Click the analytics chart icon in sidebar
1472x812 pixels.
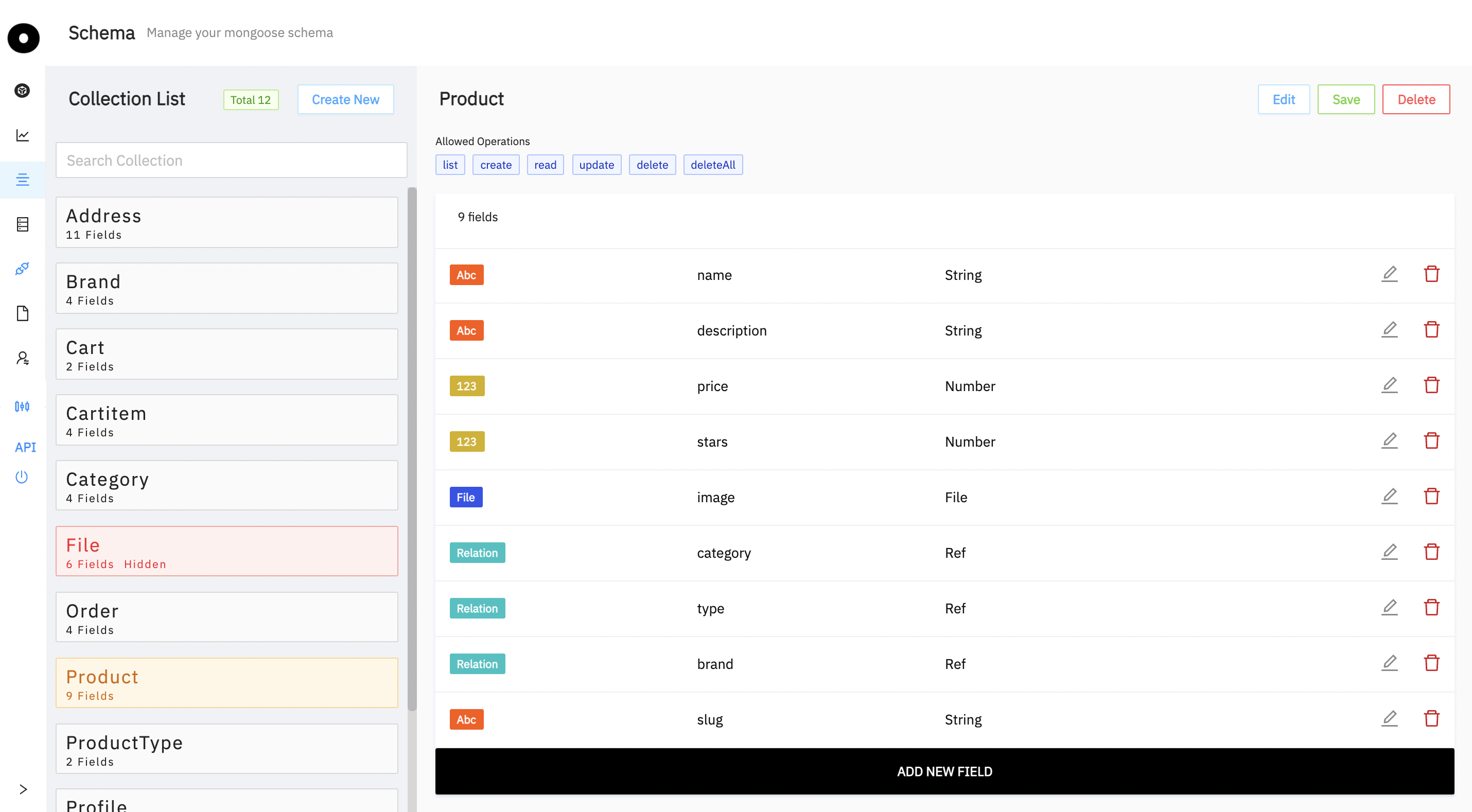(x=22, y=135)
